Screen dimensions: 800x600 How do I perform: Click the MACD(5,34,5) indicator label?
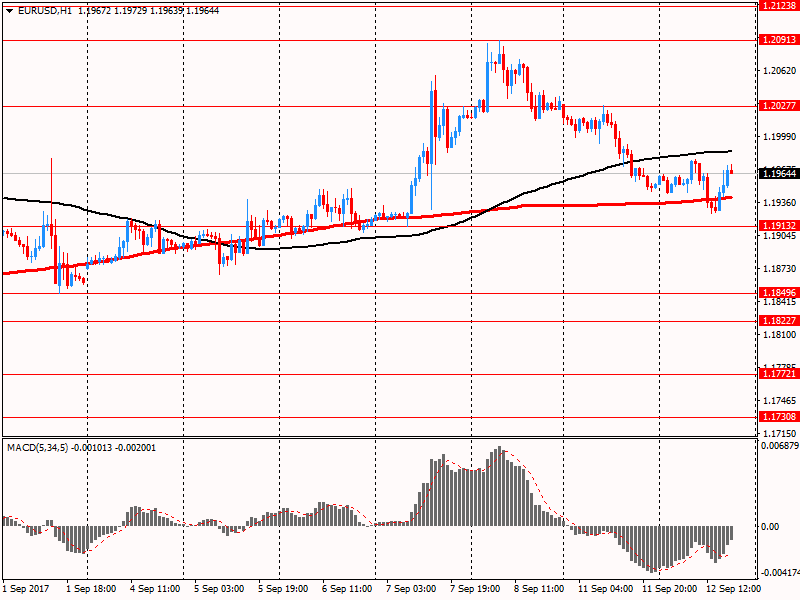37,448
